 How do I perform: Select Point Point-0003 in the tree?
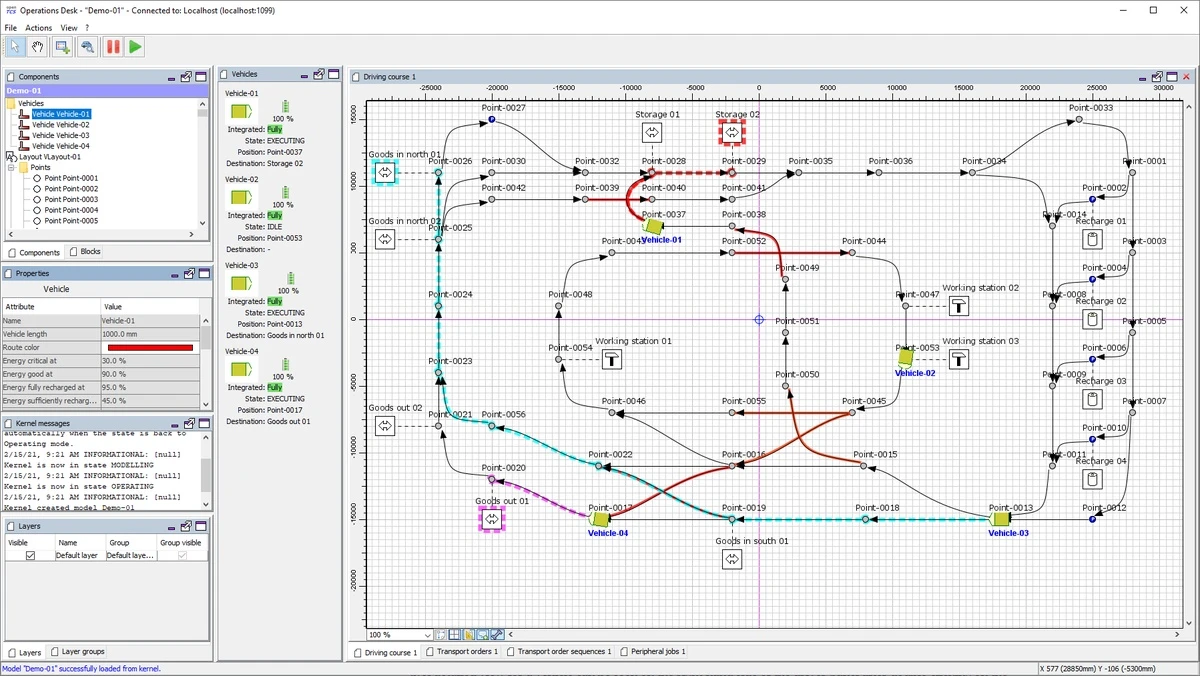pyautogui.click(x=71, y=199)
